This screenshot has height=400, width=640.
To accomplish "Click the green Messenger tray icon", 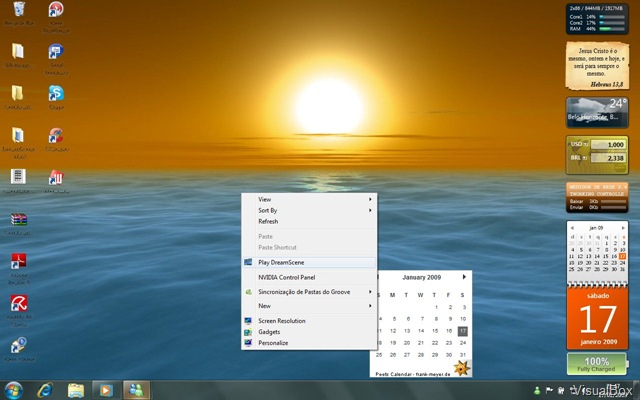I will [537, 391].
